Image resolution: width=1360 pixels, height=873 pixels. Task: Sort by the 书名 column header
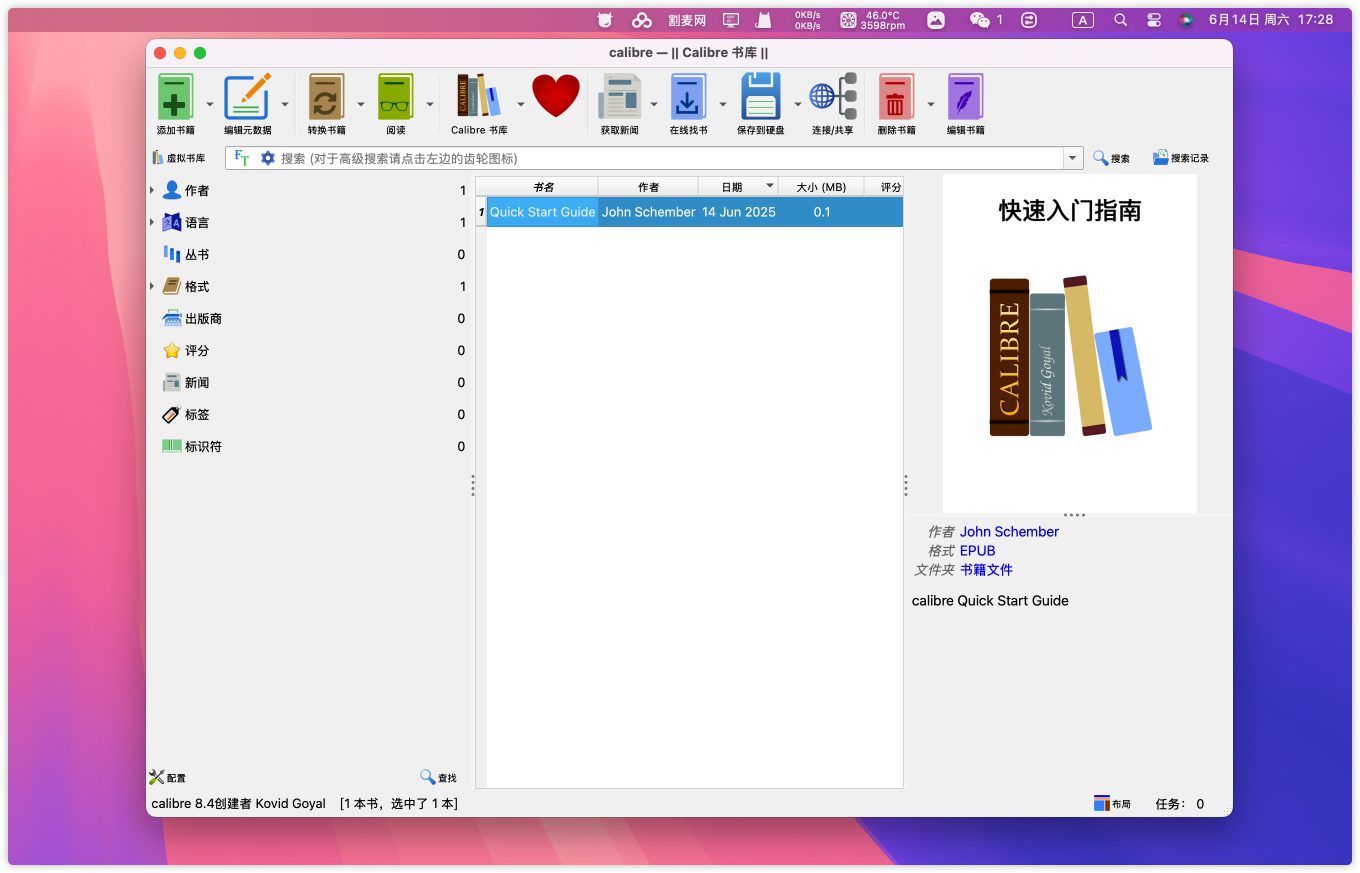click(542, 187)
